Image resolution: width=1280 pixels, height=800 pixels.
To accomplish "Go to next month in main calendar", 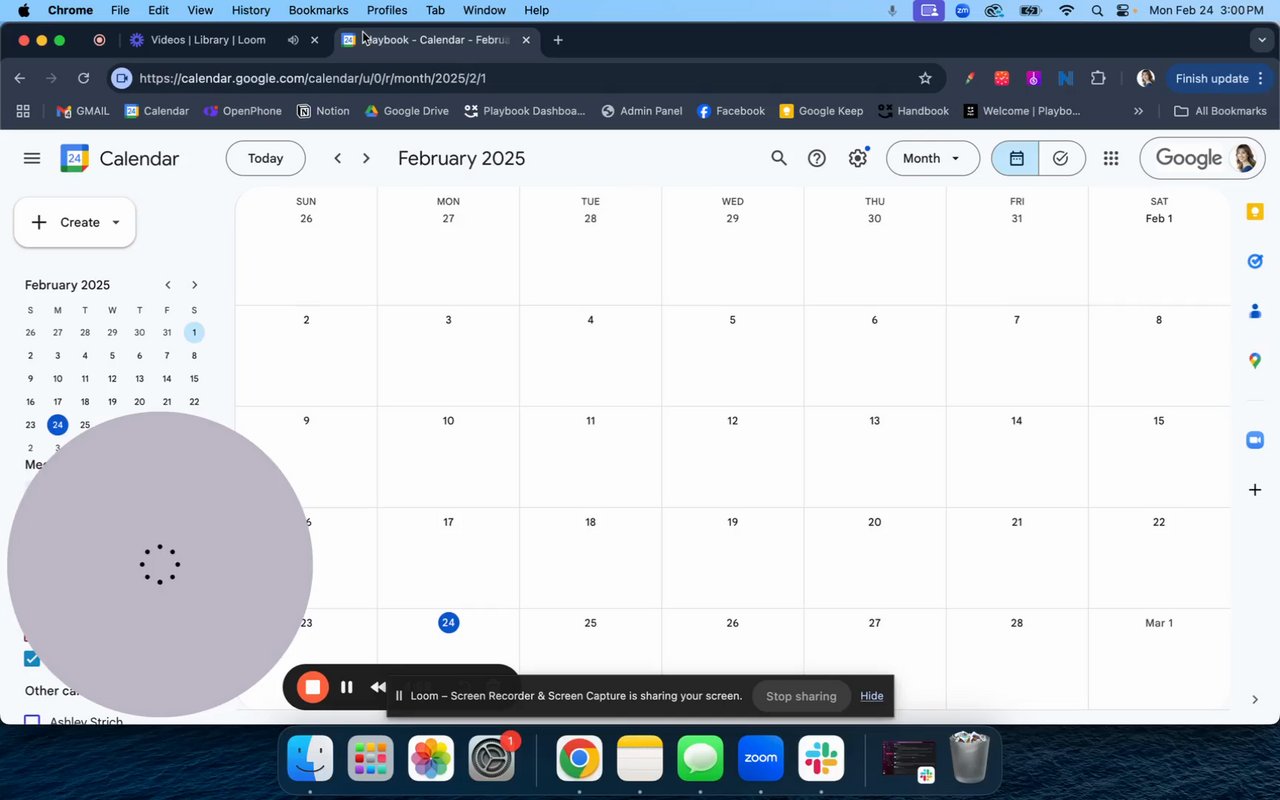I will coord(366,158).
